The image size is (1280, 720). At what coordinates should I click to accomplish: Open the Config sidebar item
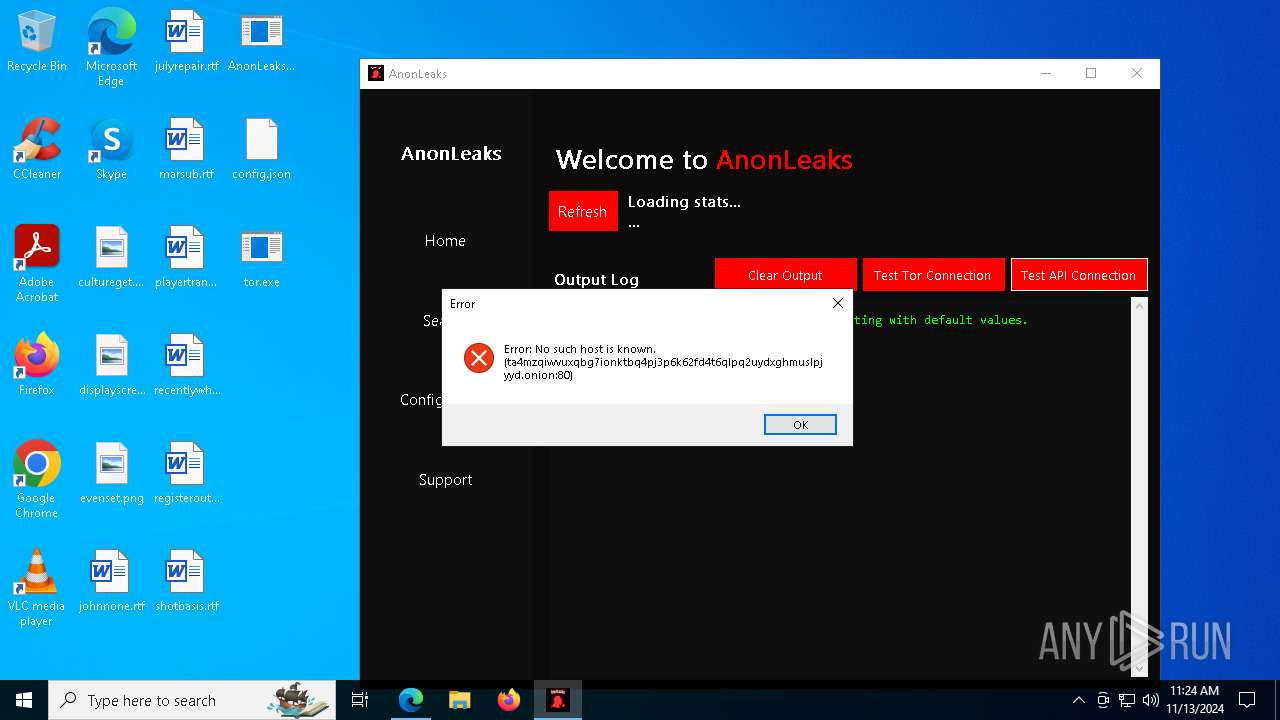(421, 400)
